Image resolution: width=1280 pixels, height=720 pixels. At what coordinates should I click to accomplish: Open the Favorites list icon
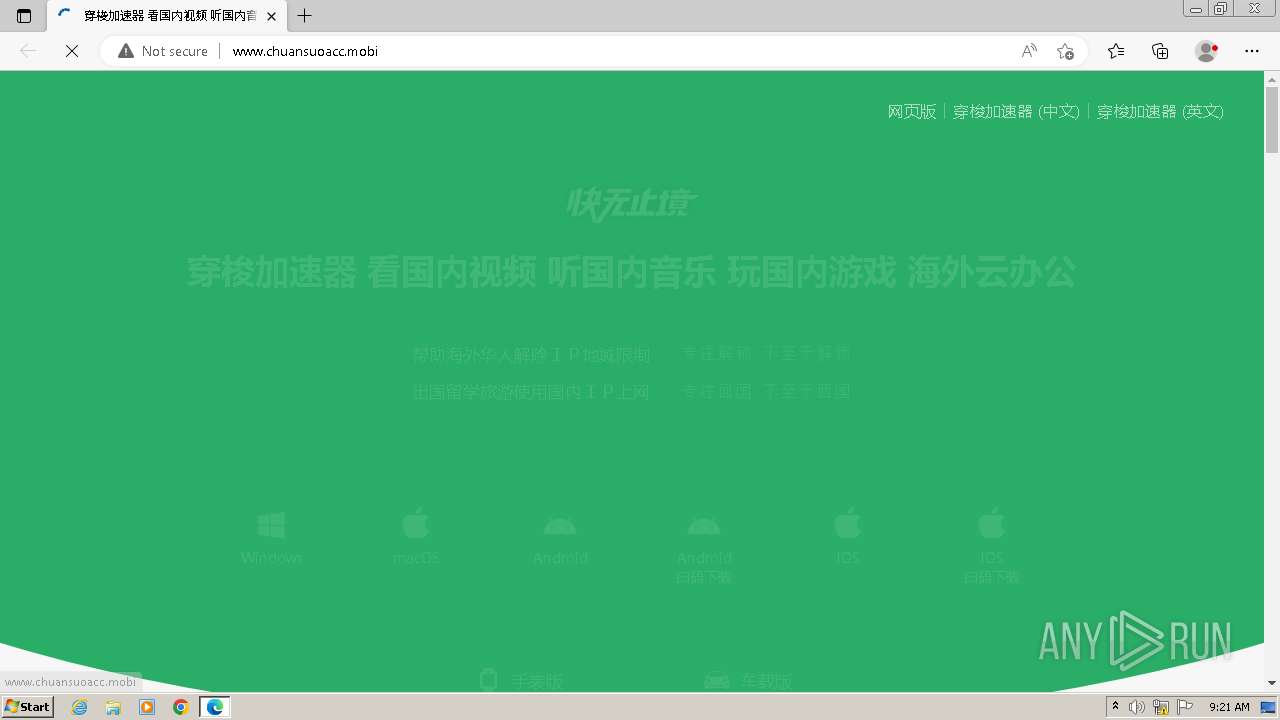[x=1116, y=51]
